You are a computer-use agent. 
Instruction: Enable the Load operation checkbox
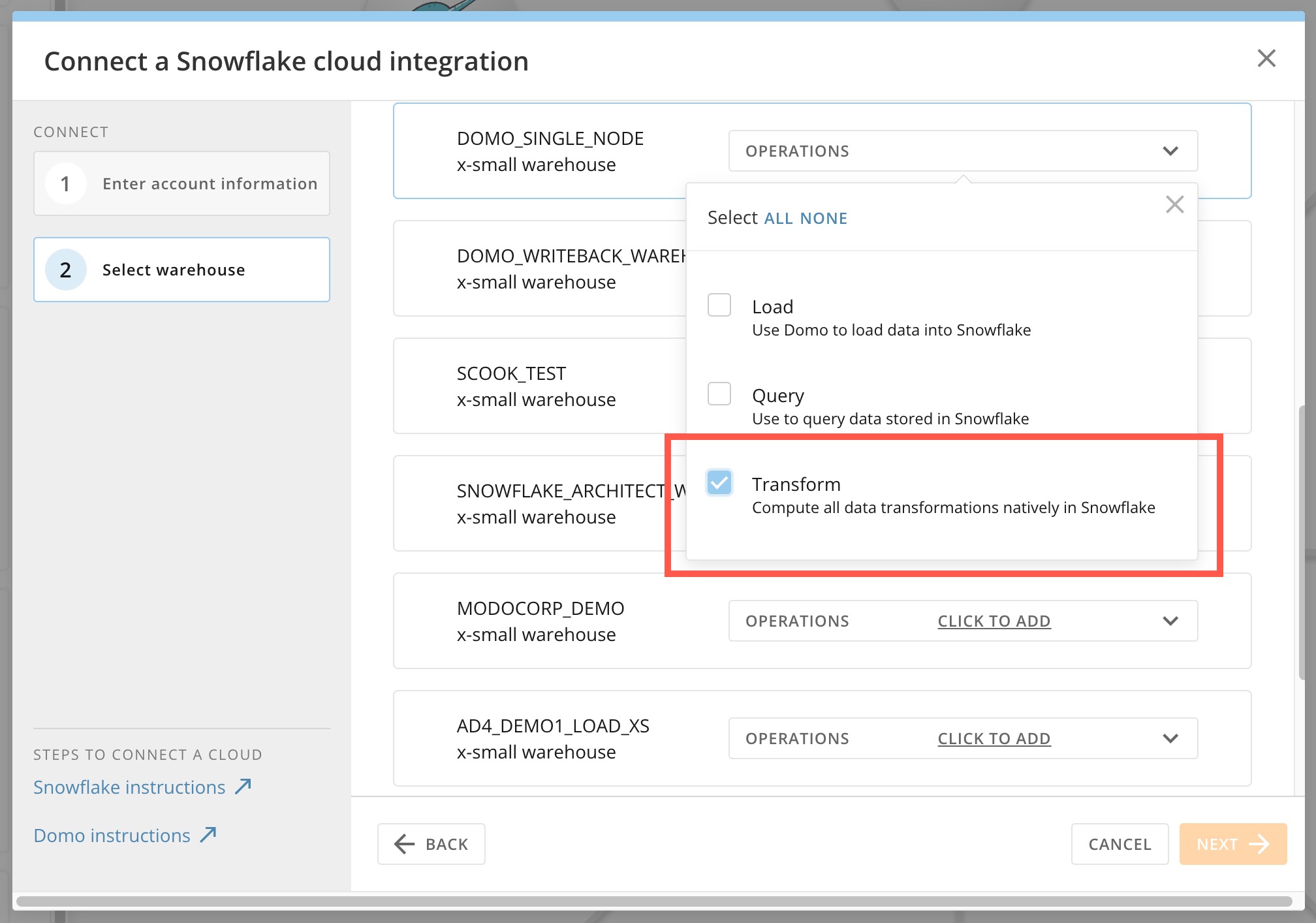pyautogui.click(x=719, y=305)
